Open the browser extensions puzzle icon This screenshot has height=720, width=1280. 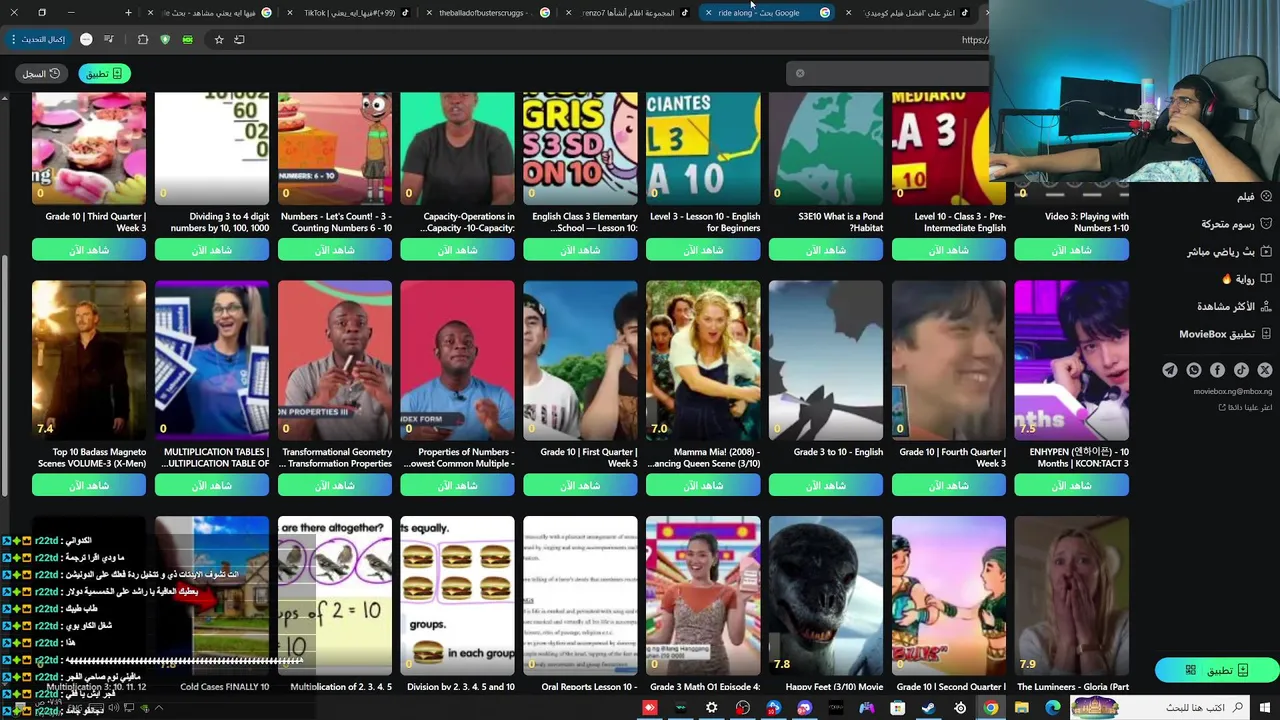(x=143, y=39)
